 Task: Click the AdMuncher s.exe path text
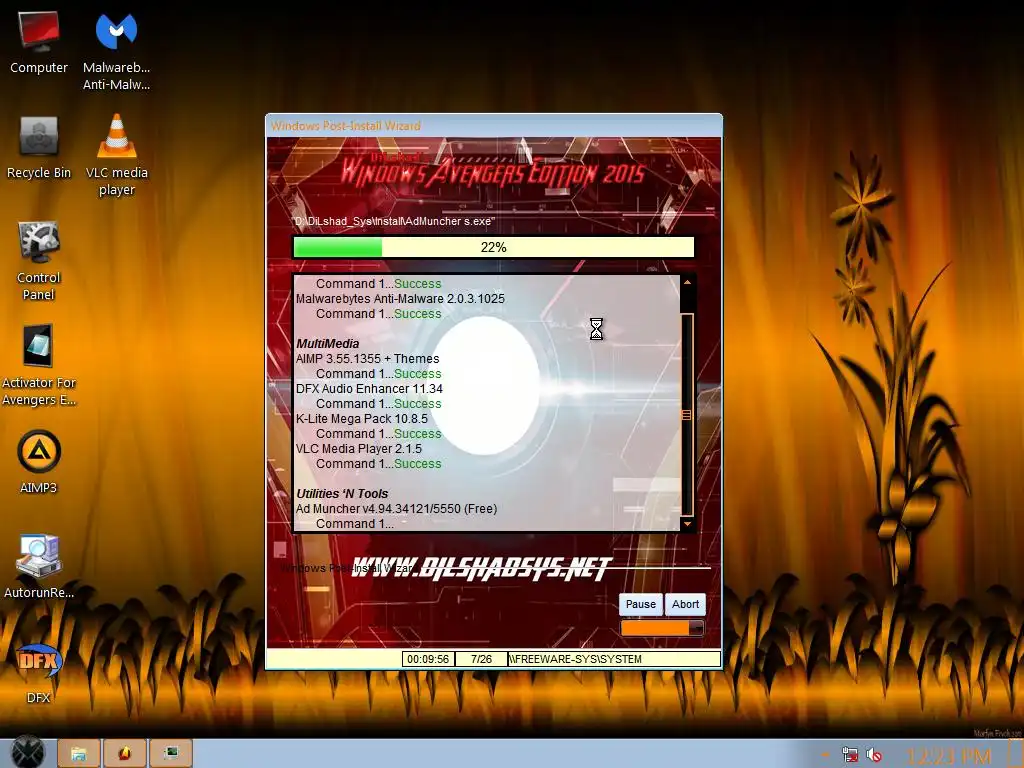click(x=394, y=221)
